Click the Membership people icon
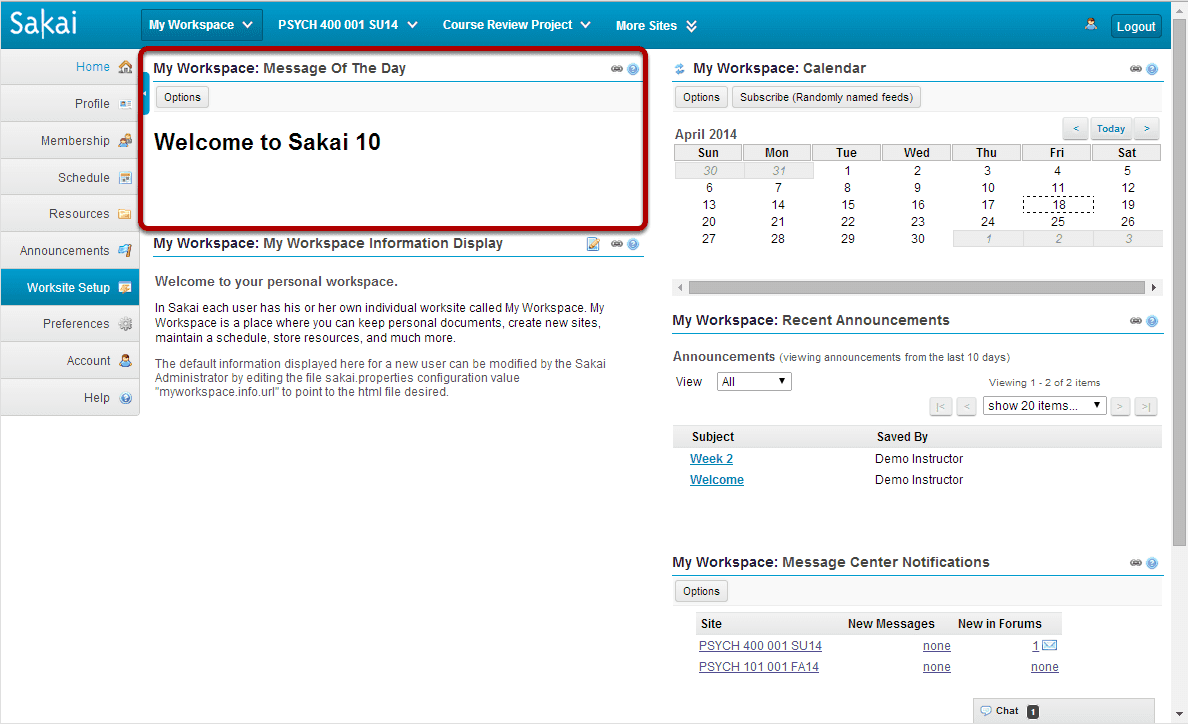1188x724 pixels. click(126, 140)
